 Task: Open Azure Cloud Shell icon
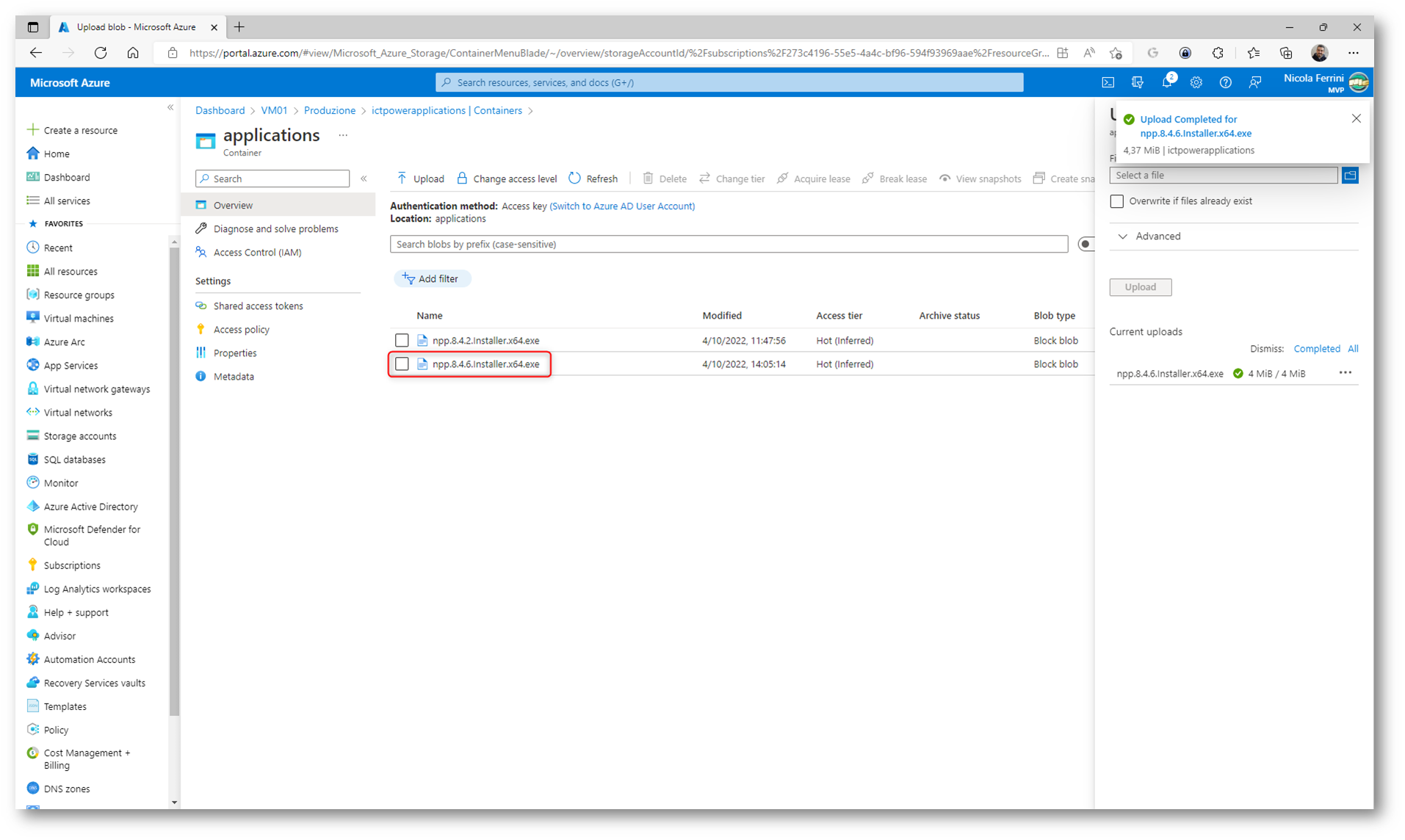pyautogui.click(x=1108, y=83)
